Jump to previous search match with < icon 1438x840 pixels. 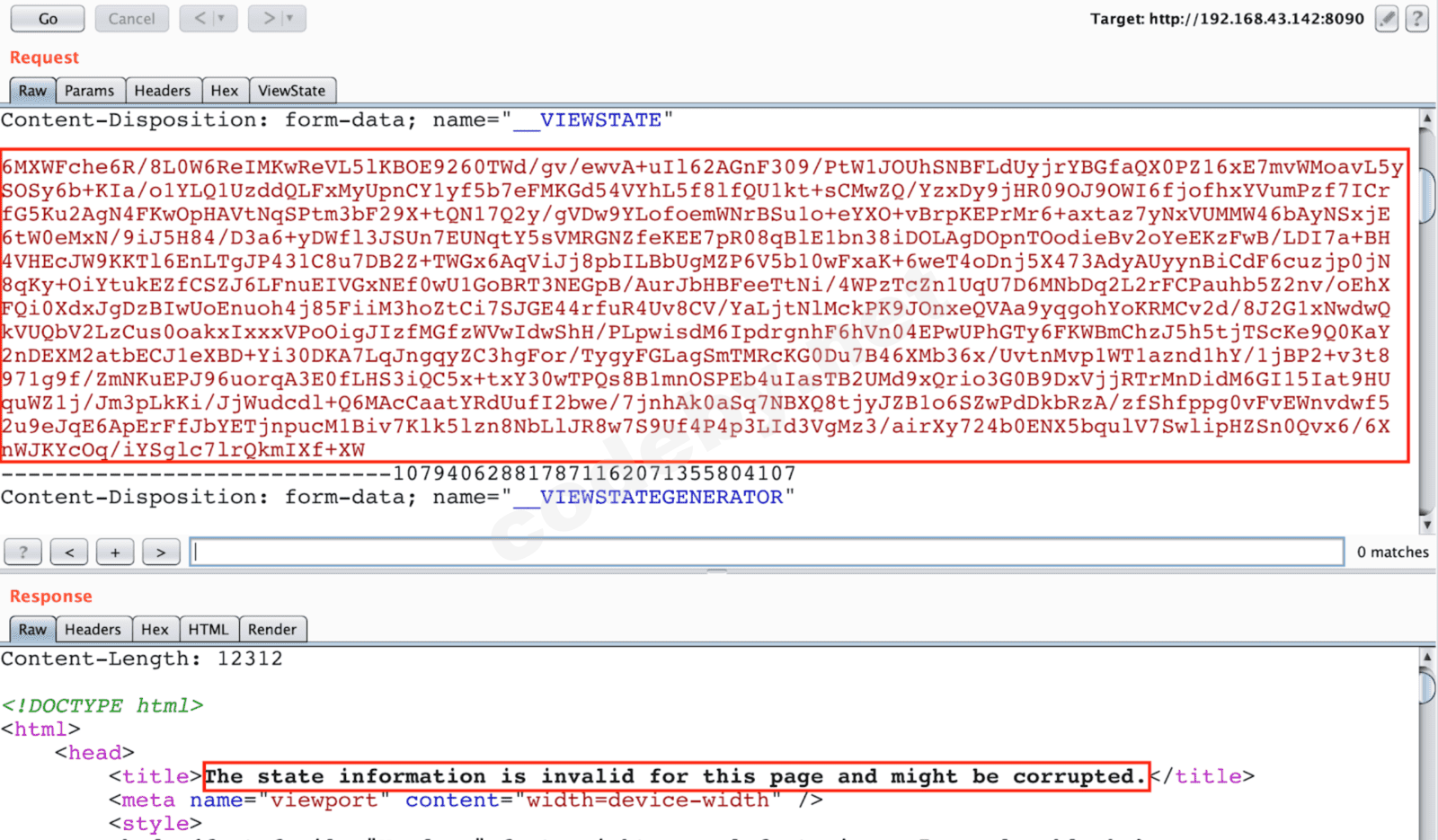(69, 552)
